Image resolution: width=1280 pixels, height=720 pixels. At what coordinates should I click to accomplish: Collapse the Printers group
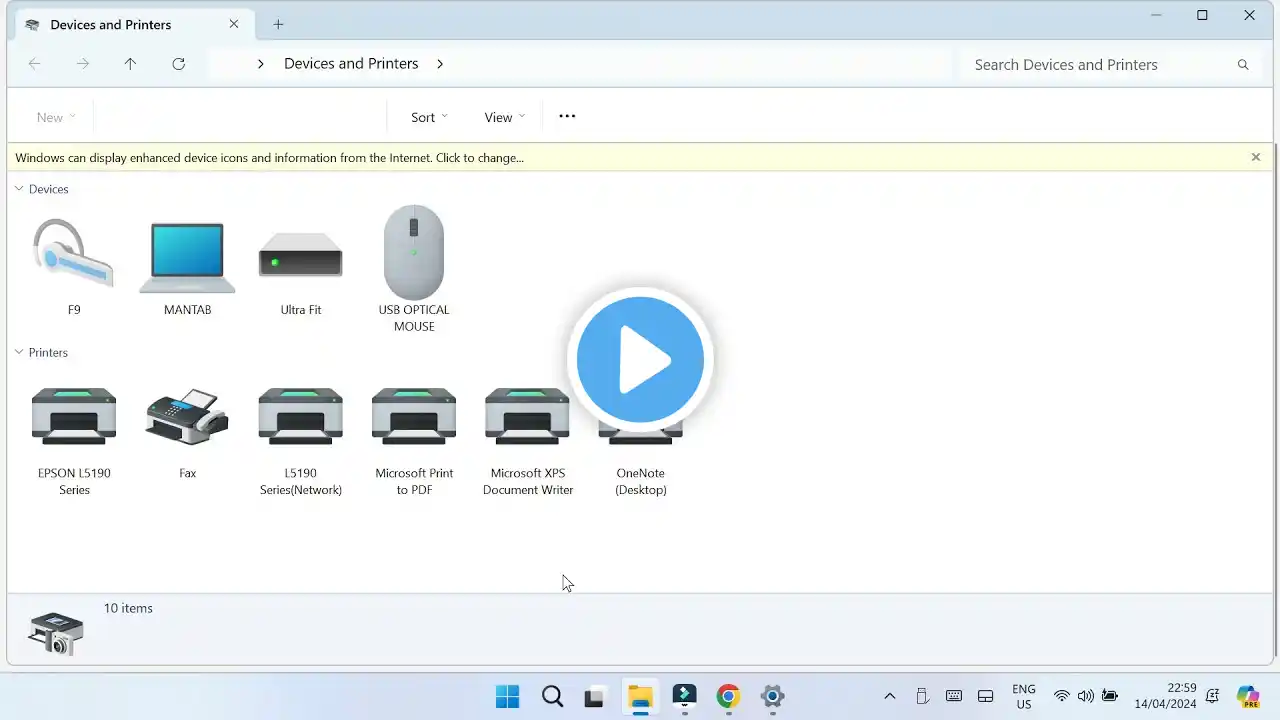(19, 352)
